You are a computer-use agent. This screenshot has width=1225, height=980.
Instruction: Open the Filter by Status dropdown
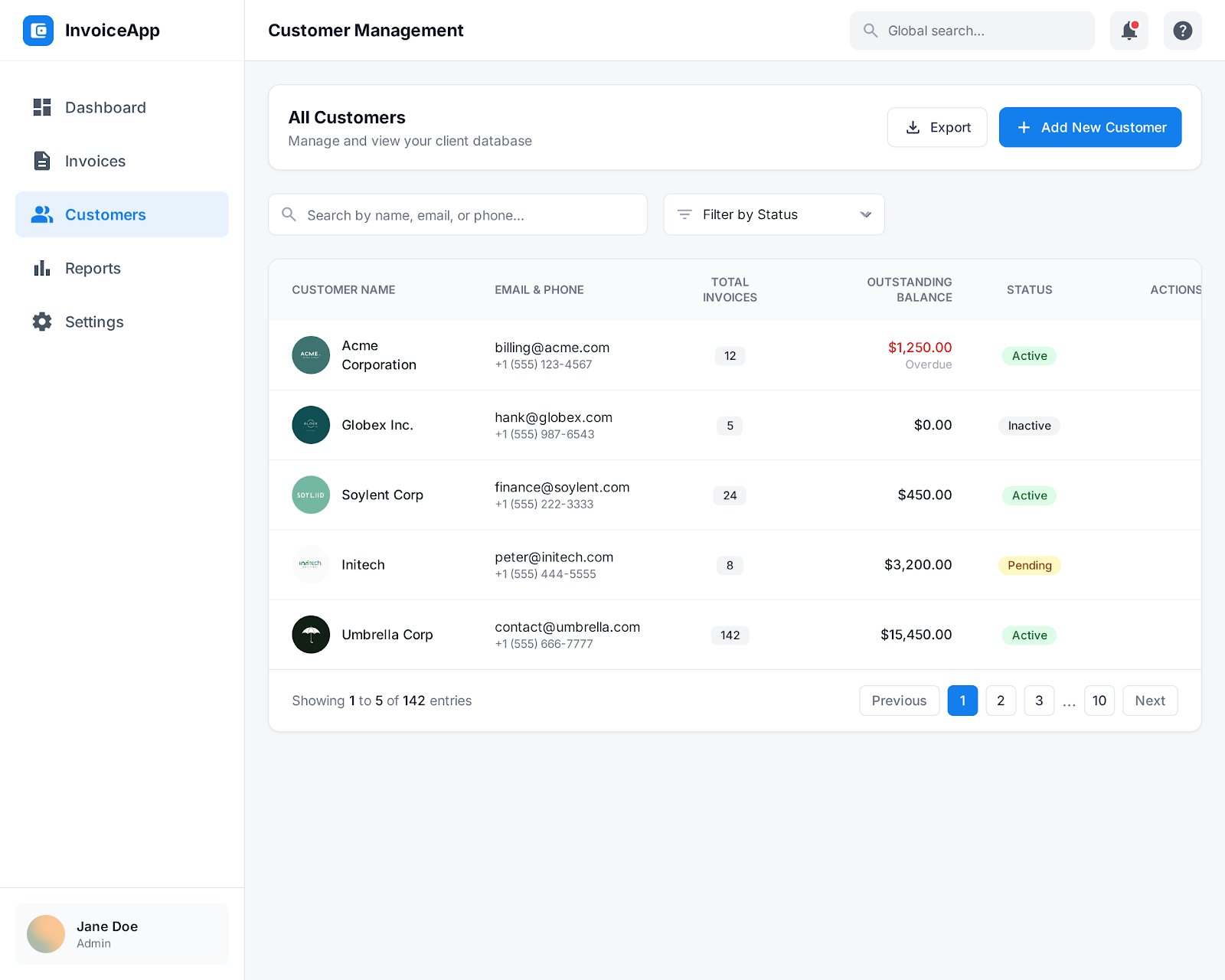click(x=773, y=214)
